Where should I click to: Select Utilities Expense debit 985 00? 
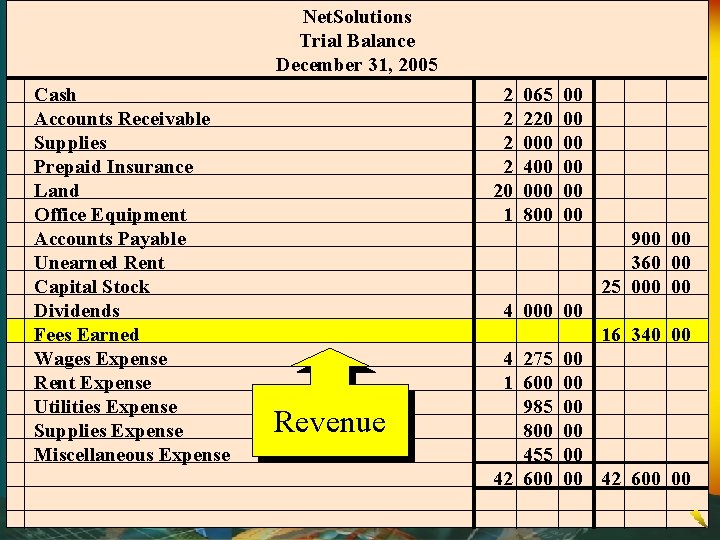pyautogui.click(x=553, y=407)
